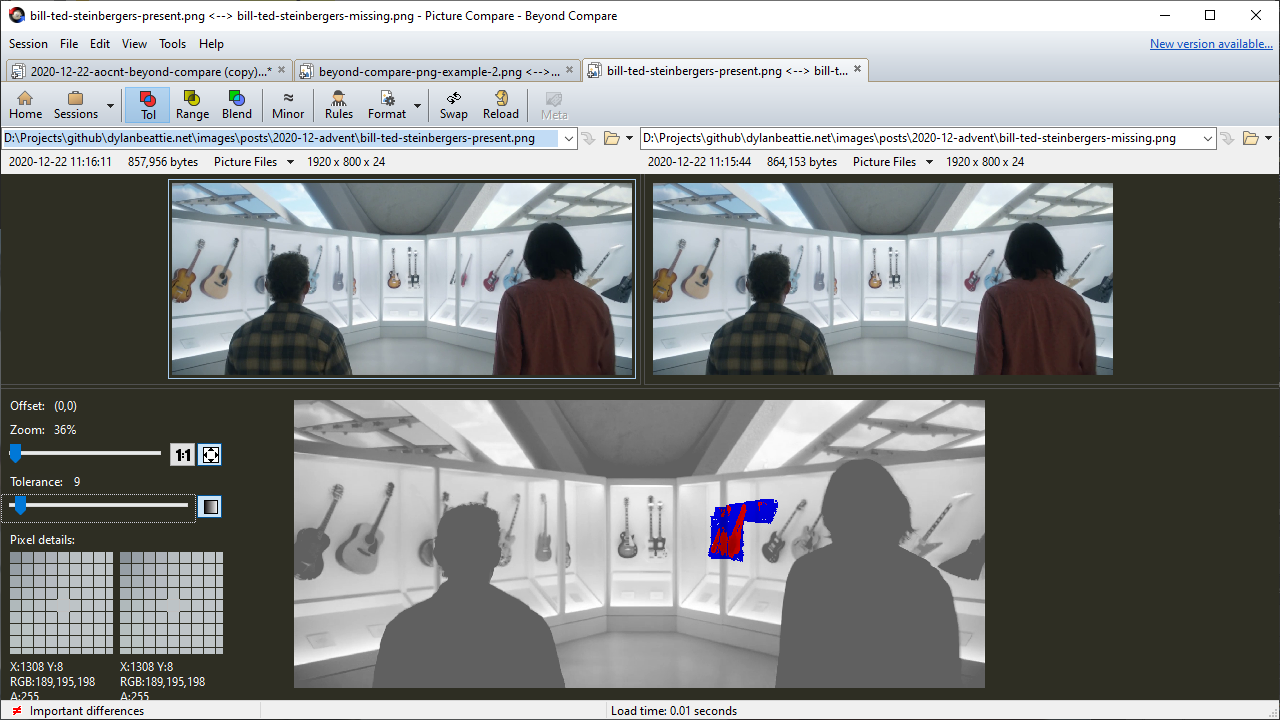The image size is (1280, 720).
Task: Click the left file path field
Action: pyautogui.click(x=281, y=138)
